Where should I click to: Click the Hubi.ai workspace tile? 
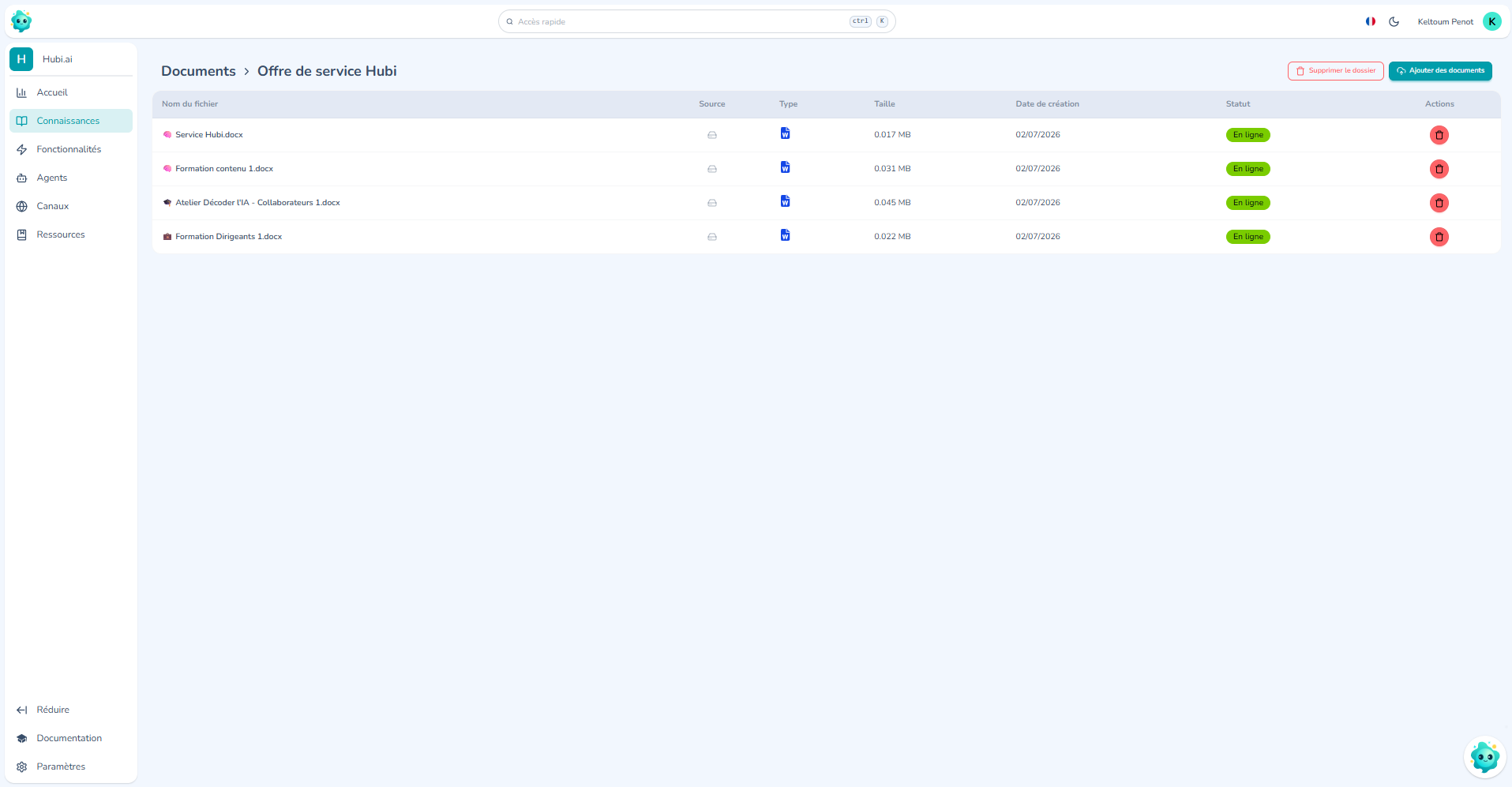pos(71,59)
